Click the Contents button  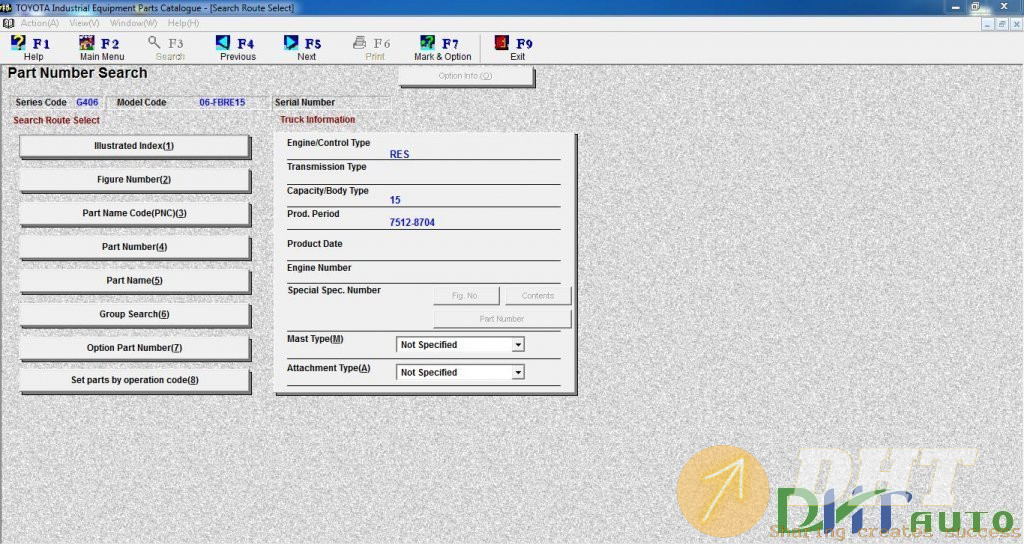point(537,296)
